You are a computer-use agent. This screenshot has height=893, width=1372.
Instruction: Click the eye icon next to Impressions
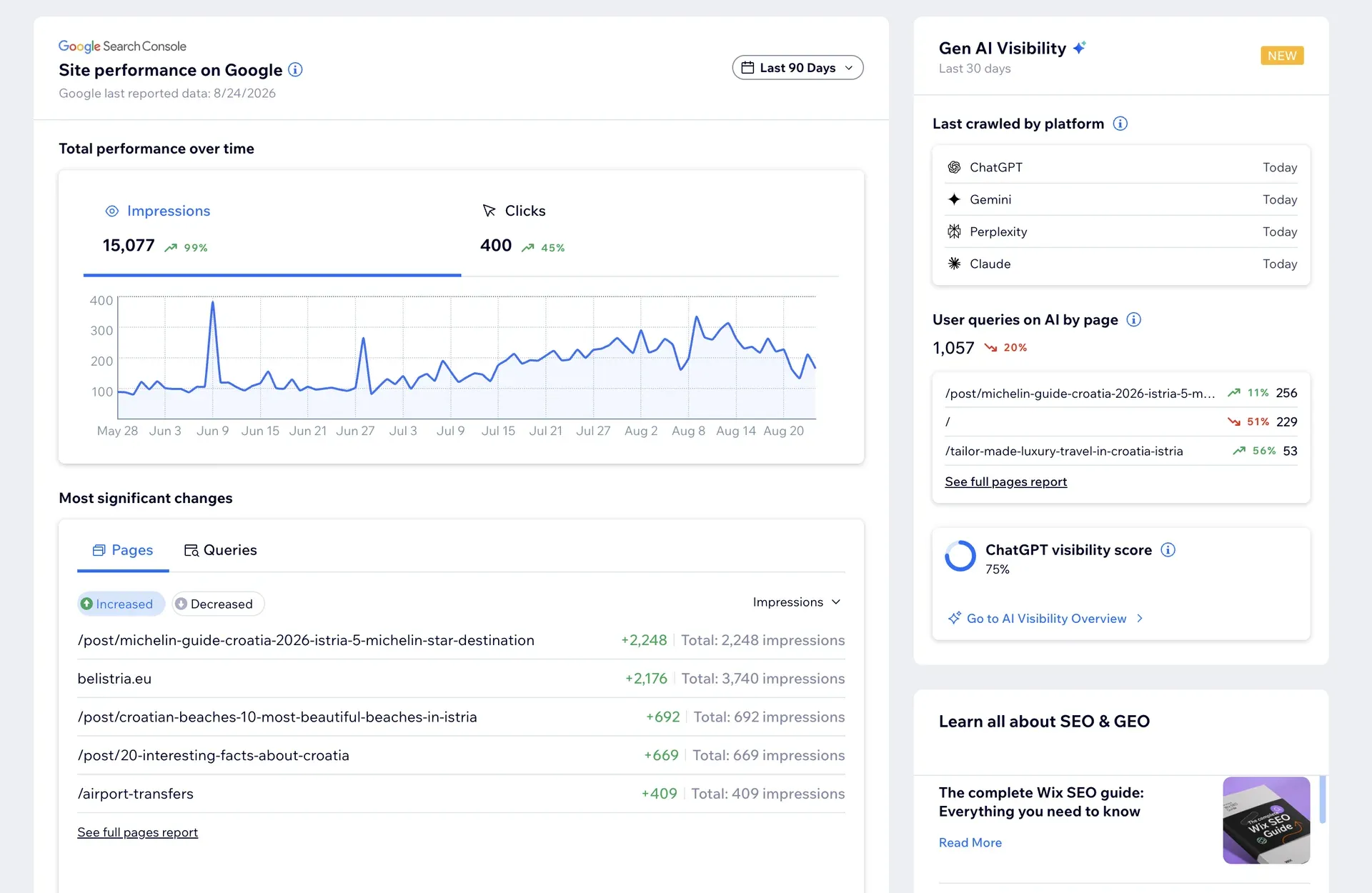112,211
